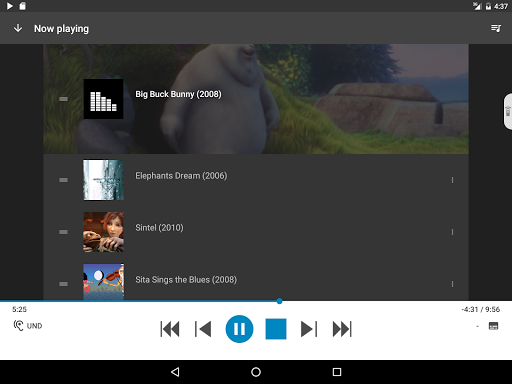
Task: Skip to the next playlist item
Action: point(342,329)
